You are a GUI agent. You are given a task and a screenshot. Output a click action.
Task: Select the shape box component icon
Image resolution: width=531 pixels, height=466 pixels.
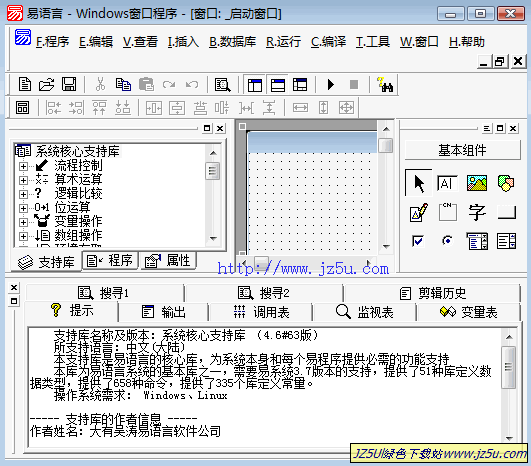506,183
